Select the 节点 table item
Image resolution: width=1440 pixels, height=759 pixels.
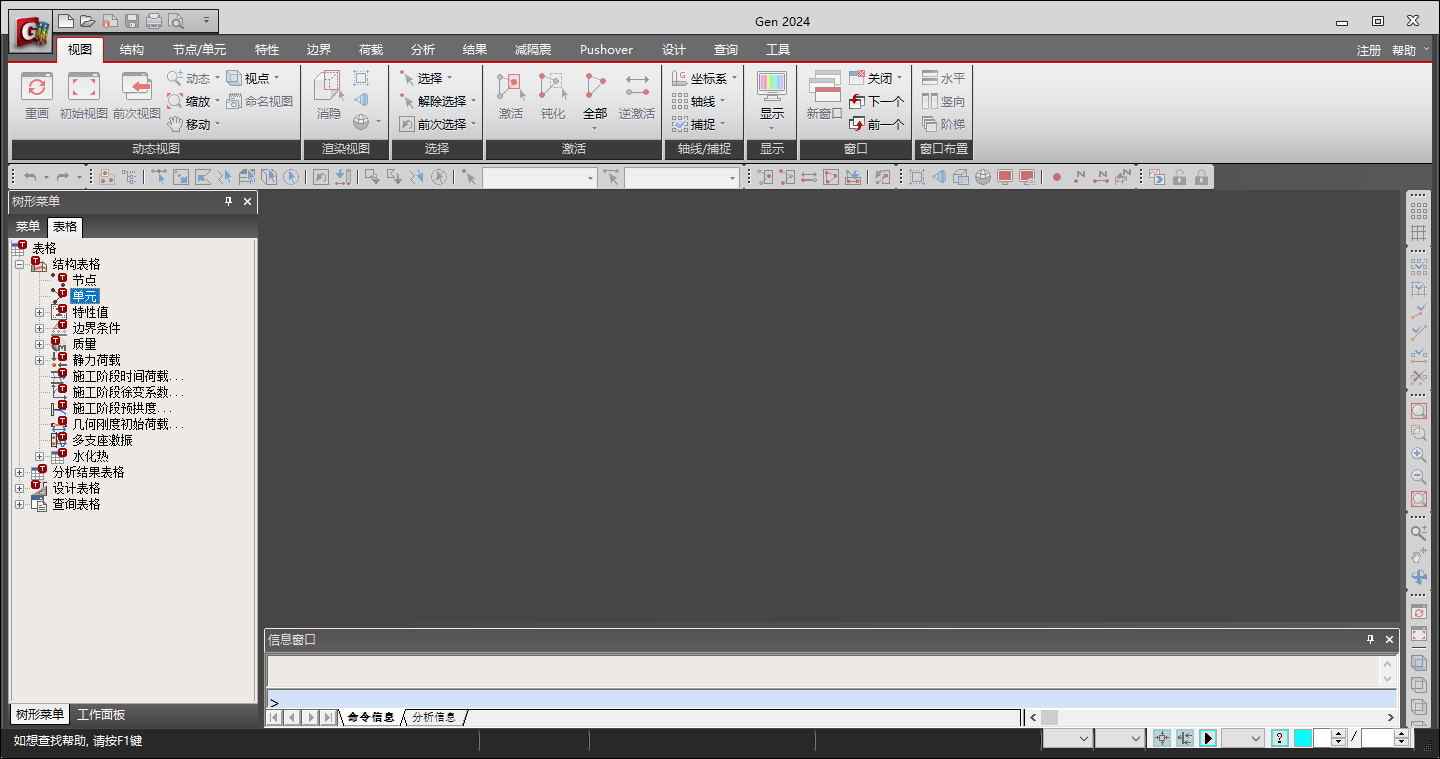point(84,281)
